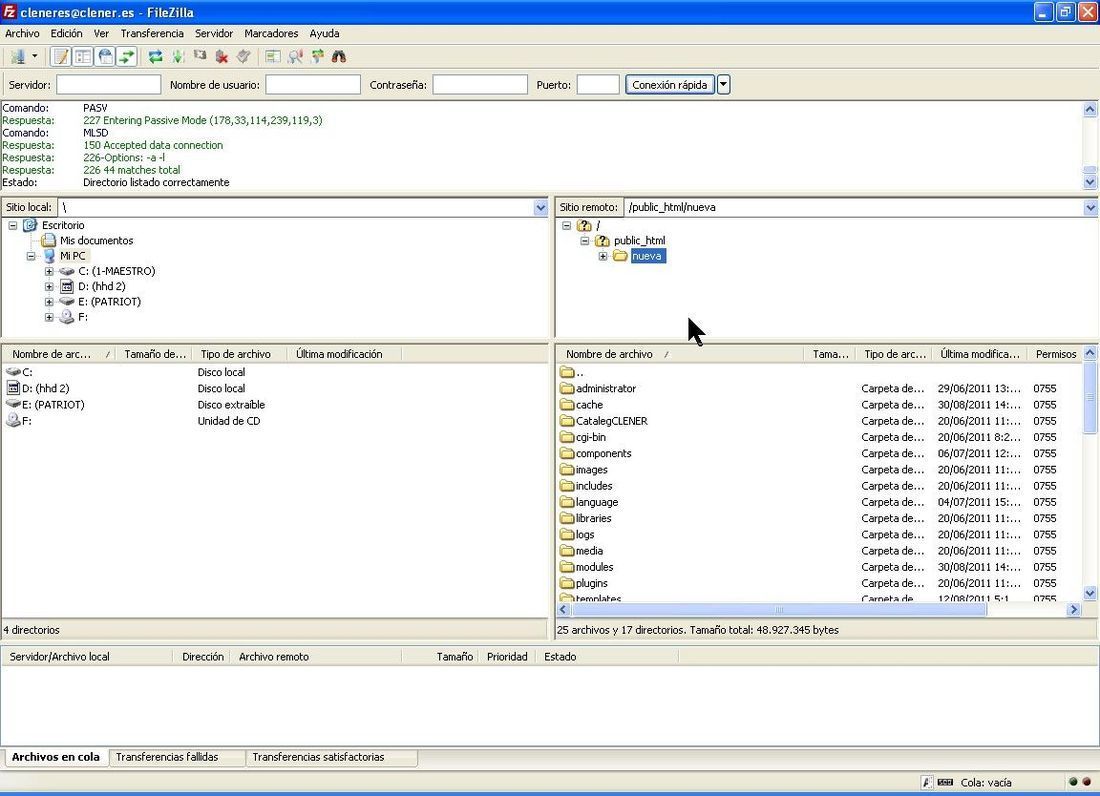Click the parent directory folder icon
Image resolution: width=1100 pixels, height=796 pixels.
coord(567,372)
